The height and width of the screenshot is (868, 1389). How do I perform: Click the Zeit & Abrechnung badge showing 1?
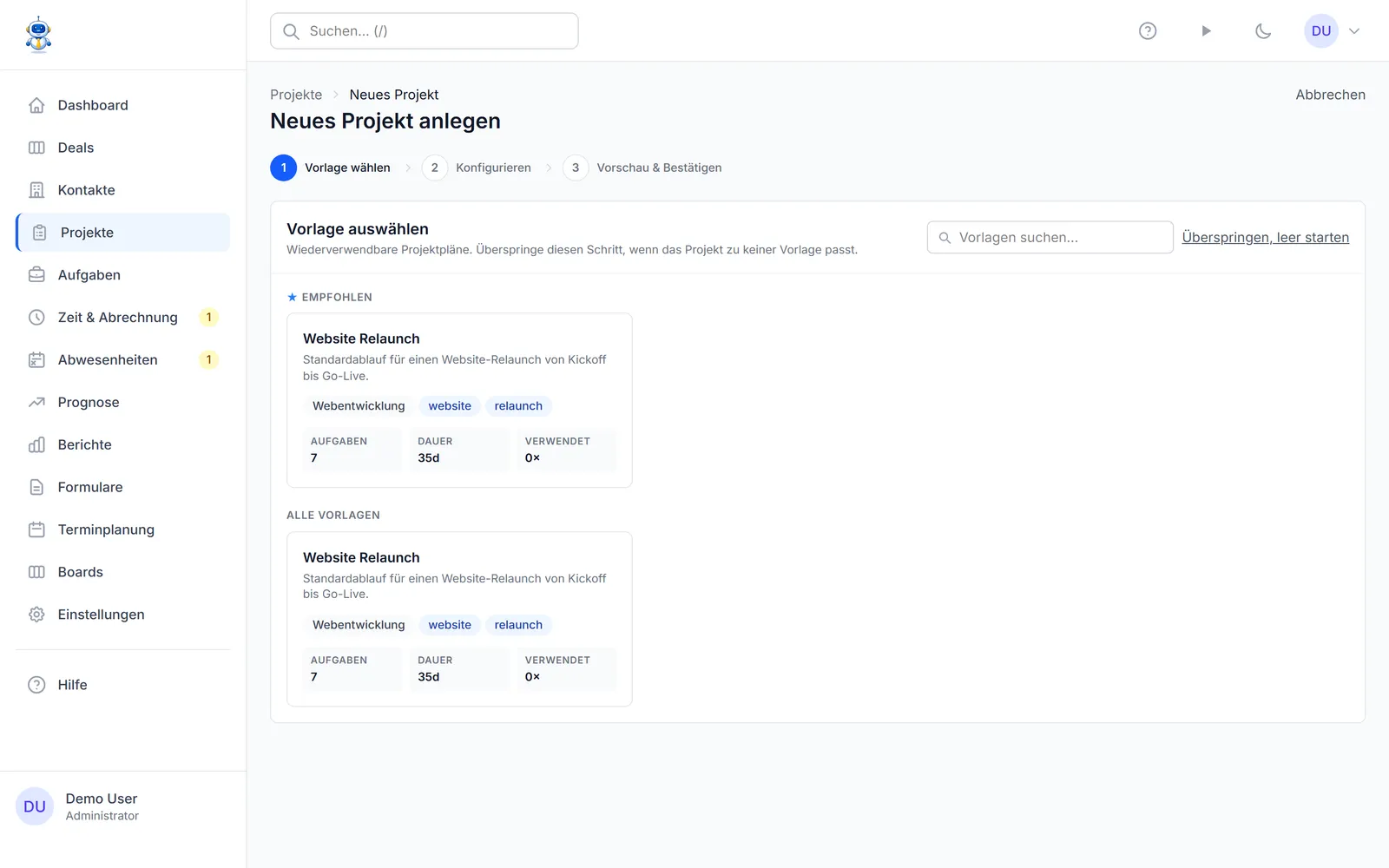[x=208, y=318]
